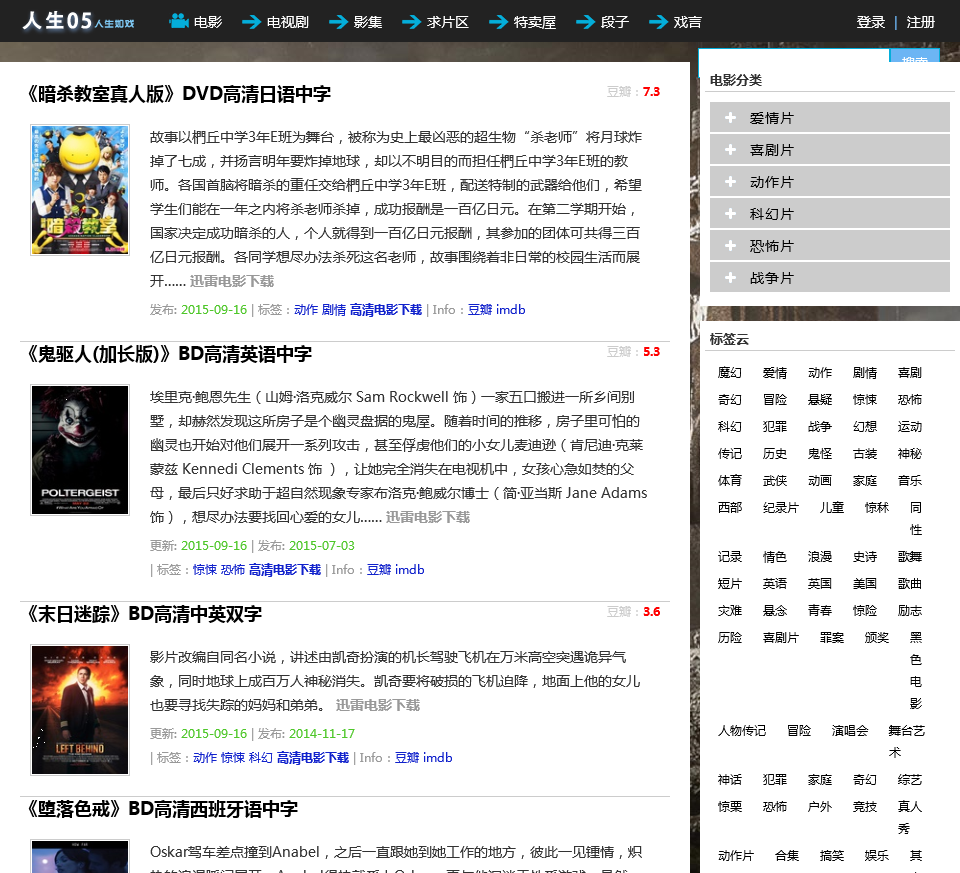This screenshot has height=873, width=960.
Task: Open 《堕落色戒》 movie title
Action: (x=161, y=809)
